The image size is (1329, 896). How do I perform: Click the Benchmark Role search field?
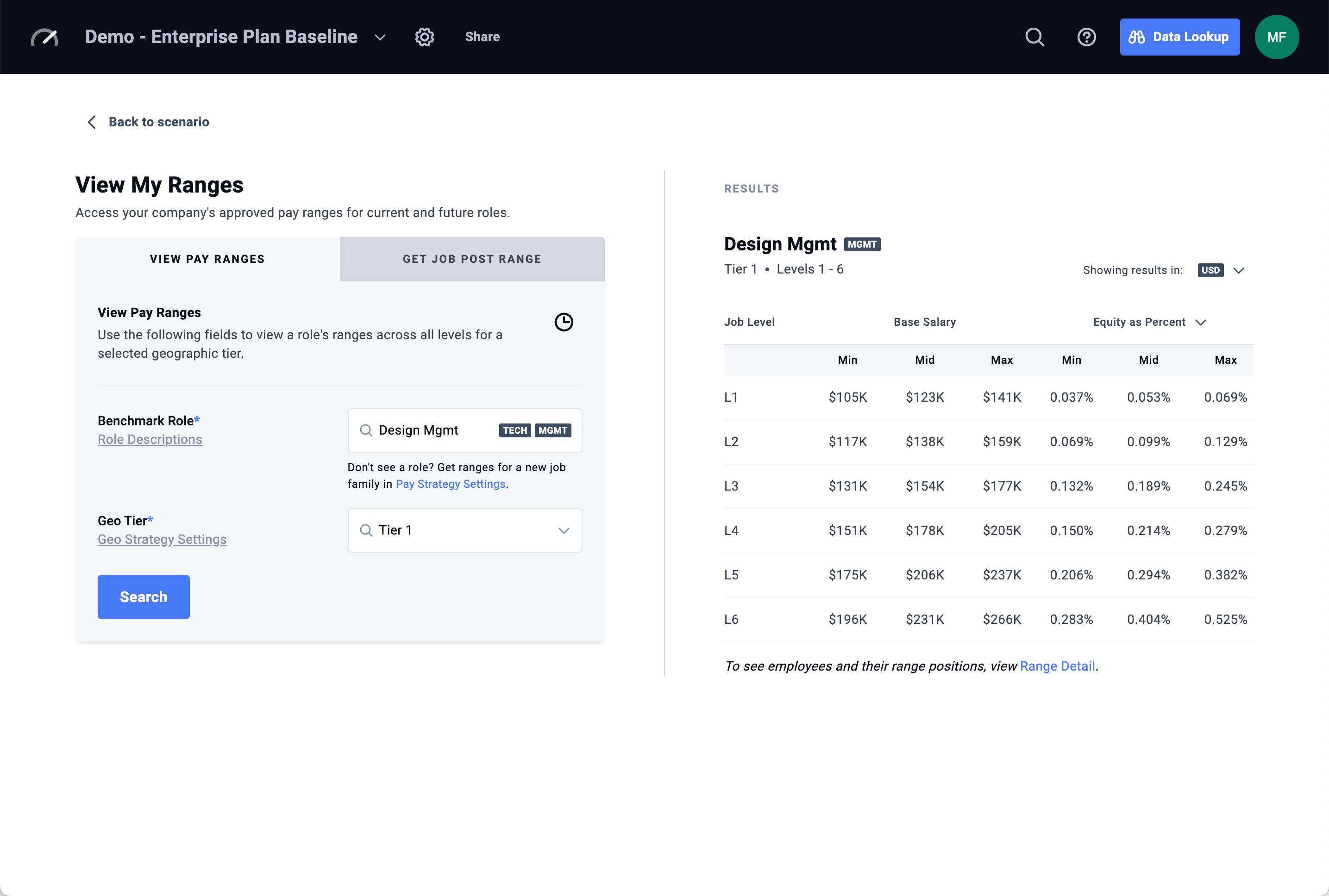434,430
